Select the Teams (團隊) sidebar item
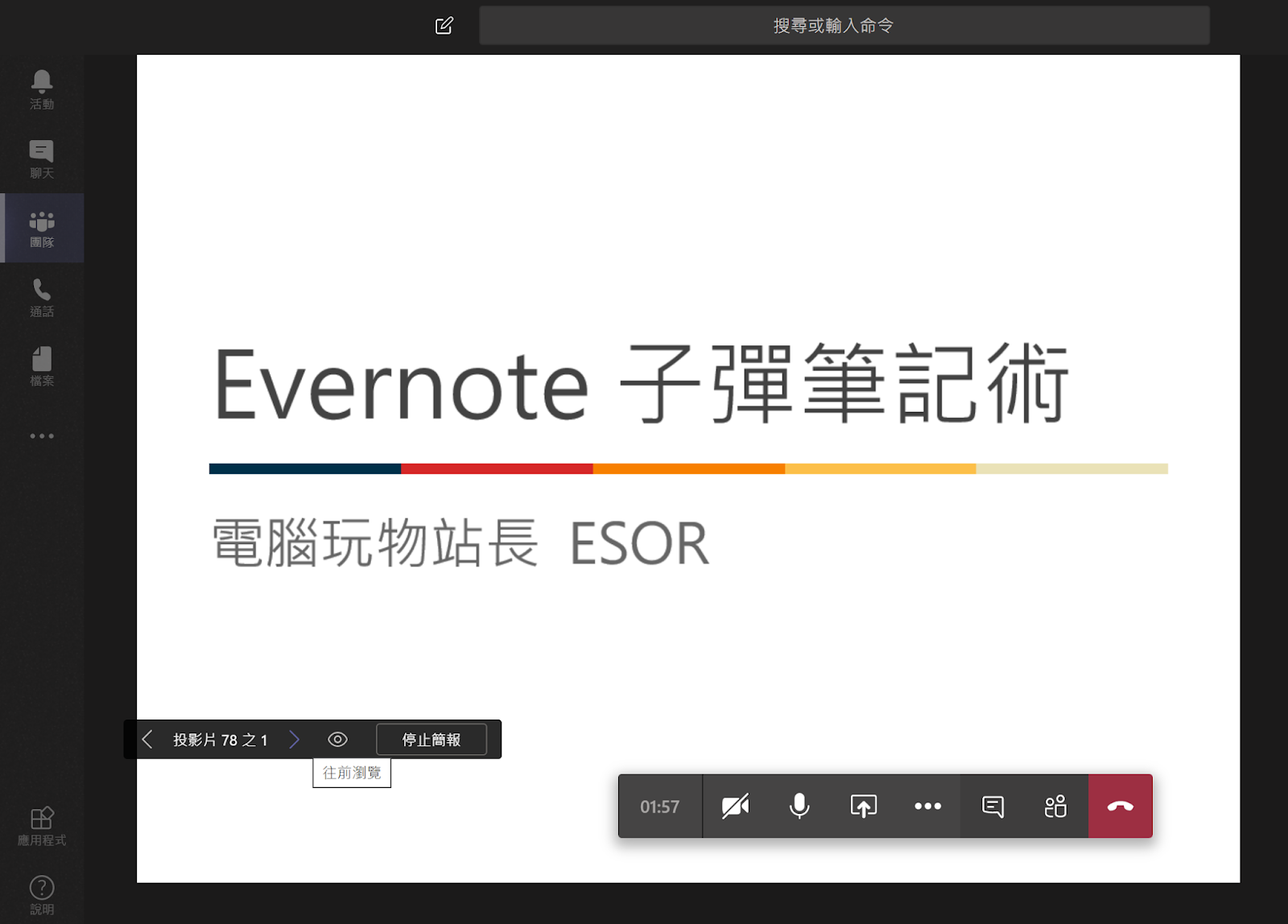Screen dimensions: 1288x924 [x=42, y=228]
